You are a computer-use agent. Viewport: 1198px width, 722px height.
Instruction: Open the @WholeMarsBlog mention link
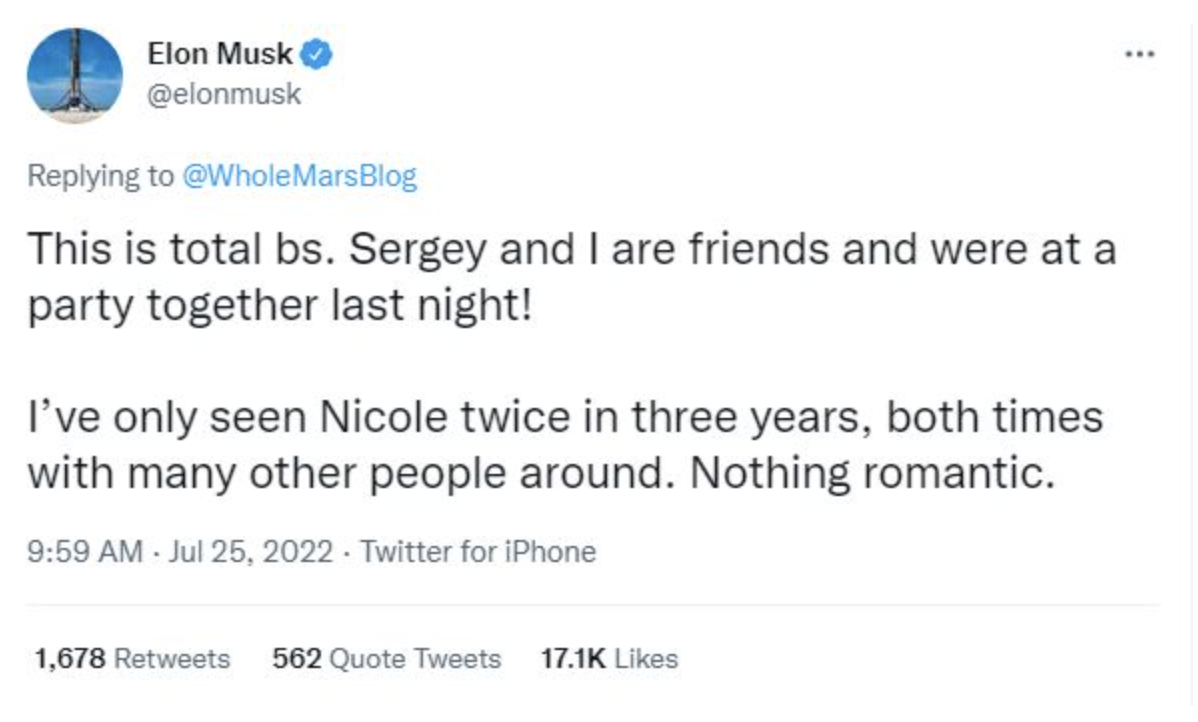tap(299, 177)
